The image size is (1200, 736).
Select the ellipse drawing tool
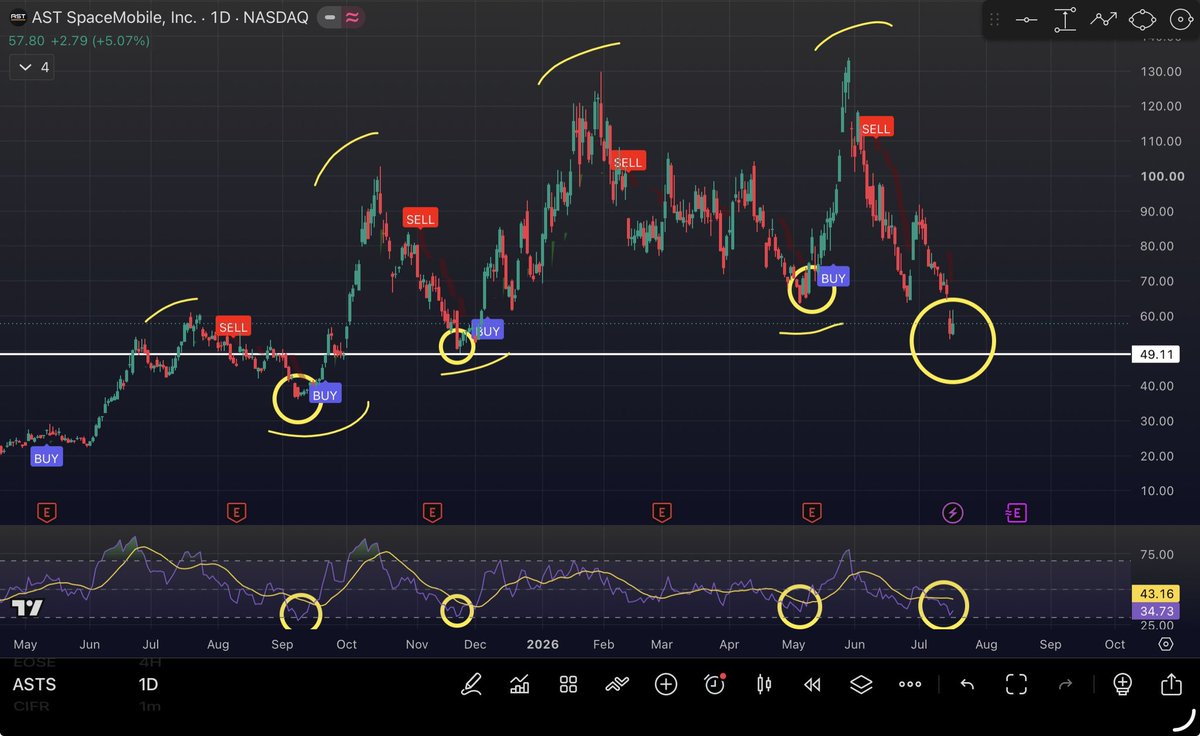[x=1142, y=19]
